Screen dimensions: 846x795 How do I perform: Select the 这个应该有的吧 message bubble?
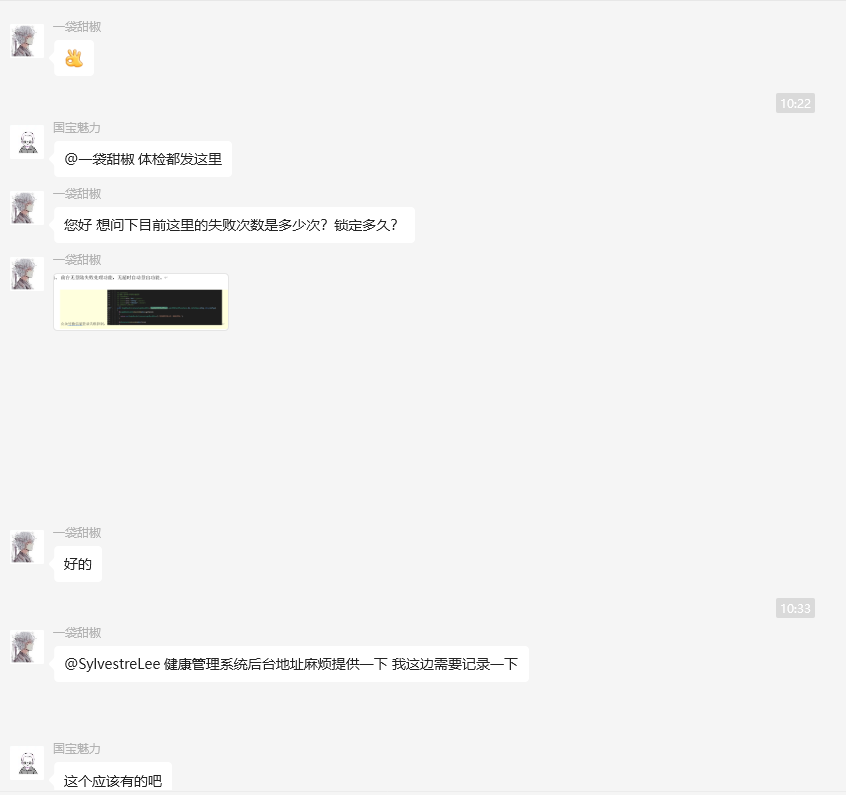tap(113, 777)
